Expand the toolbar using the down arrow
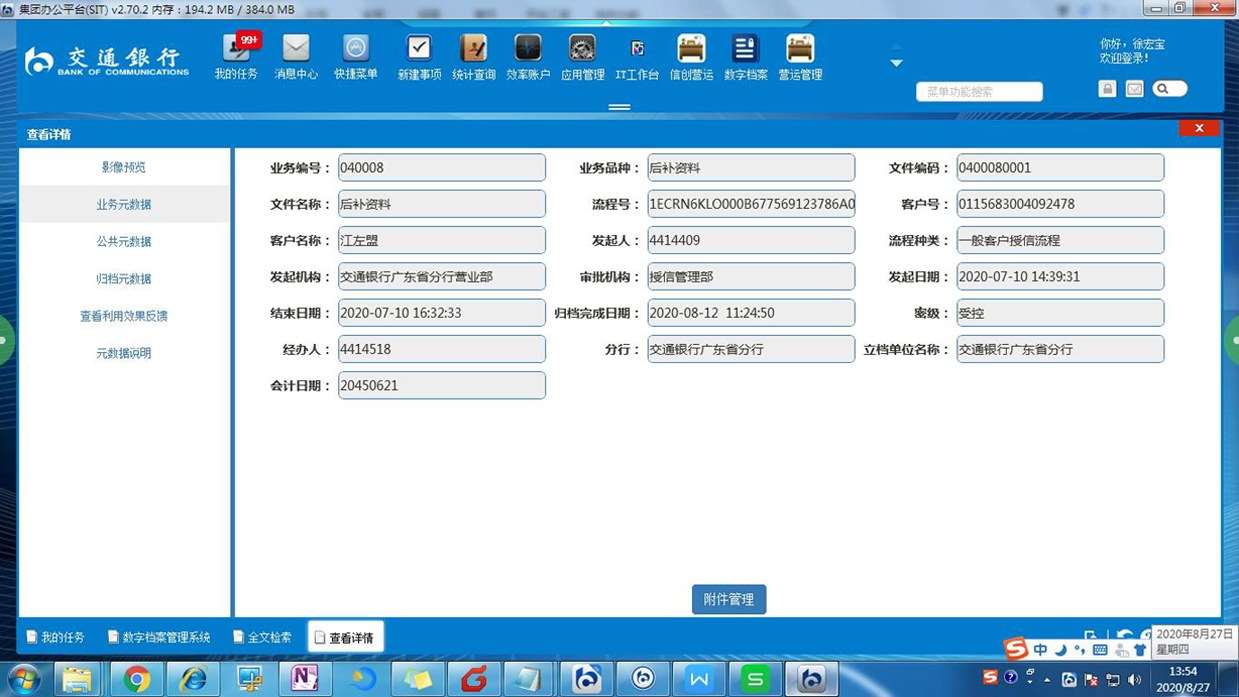 pos(896,63)
